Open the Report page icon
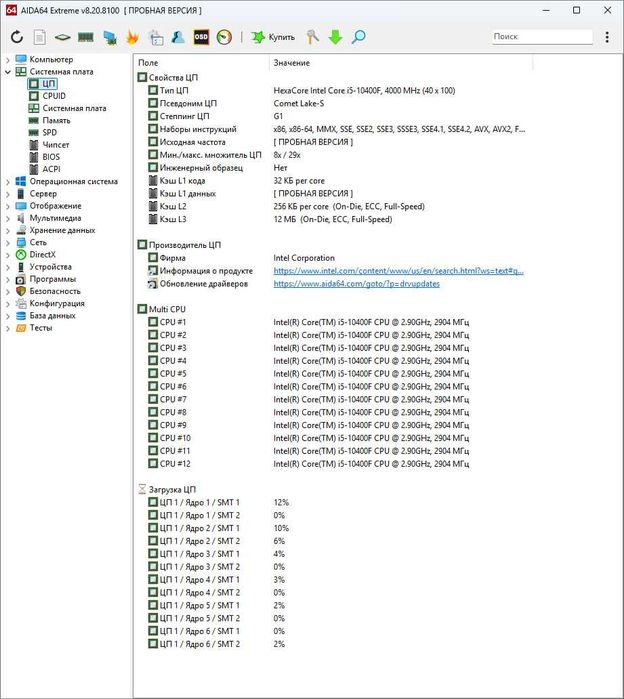 click(40, 37)
